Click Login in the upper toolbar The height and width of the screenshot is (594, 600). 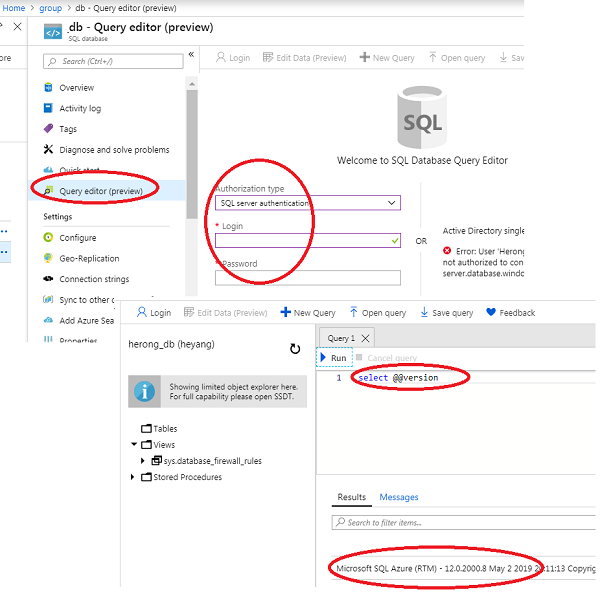(233, 57)
